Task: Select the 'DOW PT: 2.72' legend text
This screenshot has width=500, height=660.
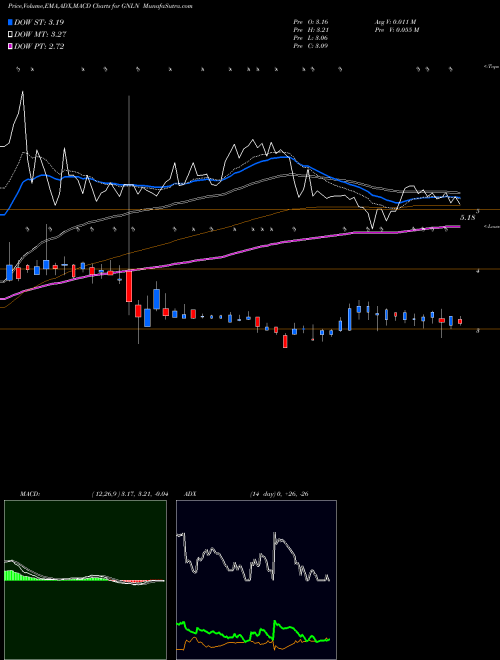Action: point(39,47)
